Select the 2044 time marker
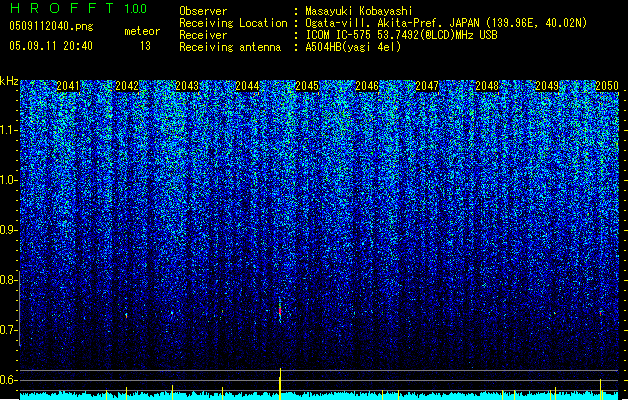 pos(247,86)
